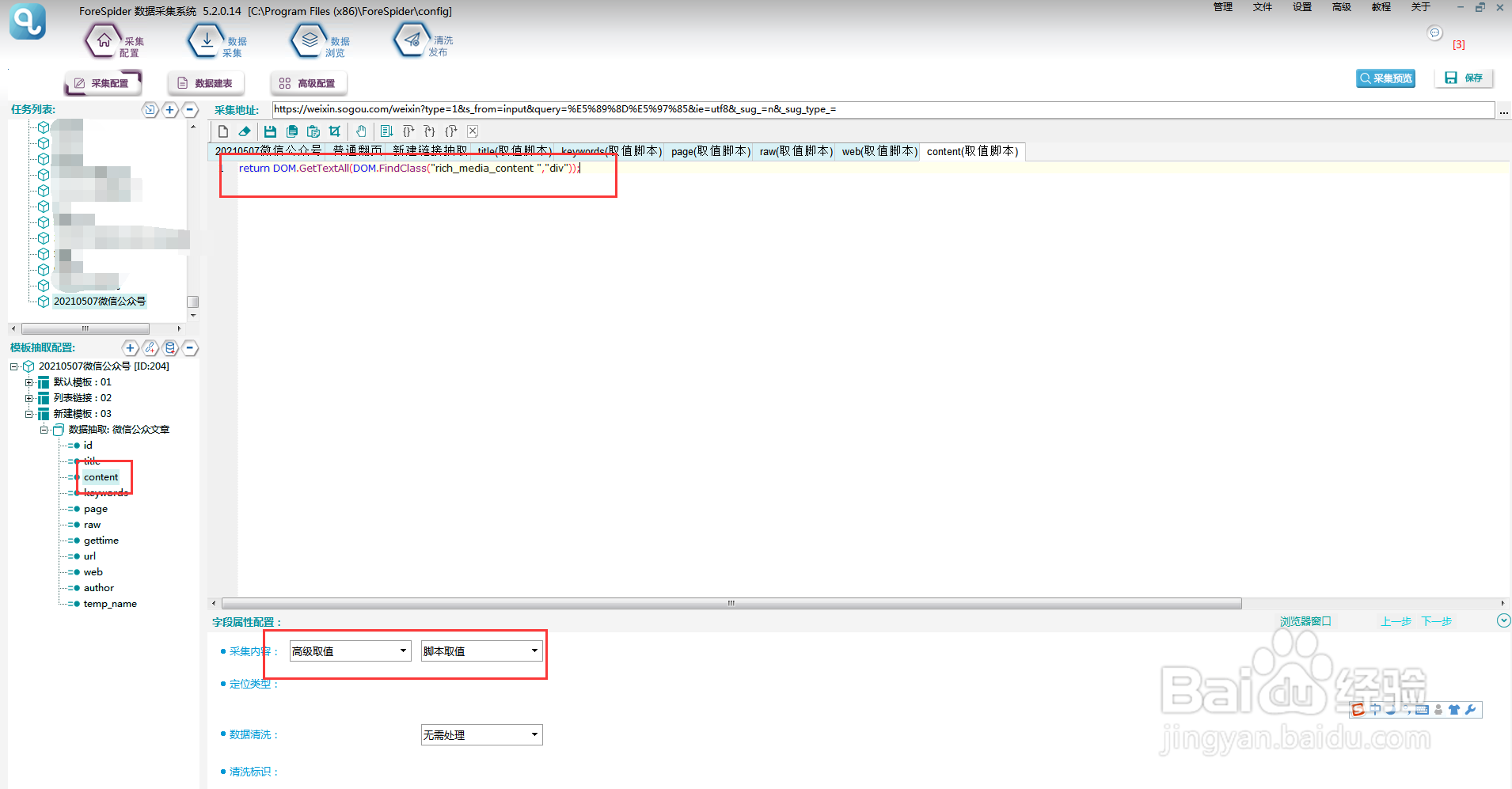Select the temp_name field in the tree
The height and width of the screenshot is (789, 1512).
click(x=110, y=604)
